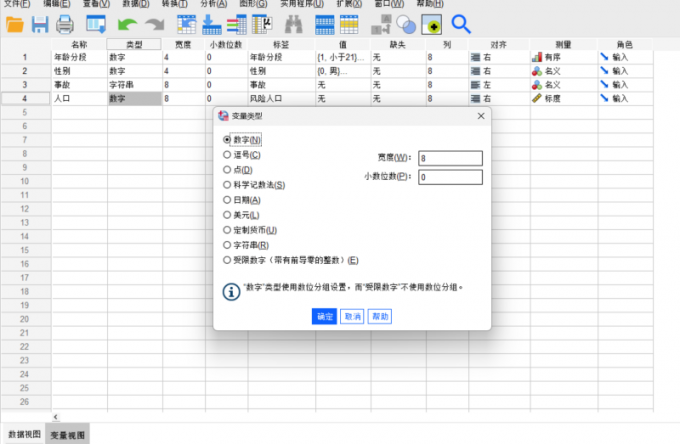Click the 小数位数(P) input field
Viewport: 680px width, 444px height.
(x=450, y=177)
